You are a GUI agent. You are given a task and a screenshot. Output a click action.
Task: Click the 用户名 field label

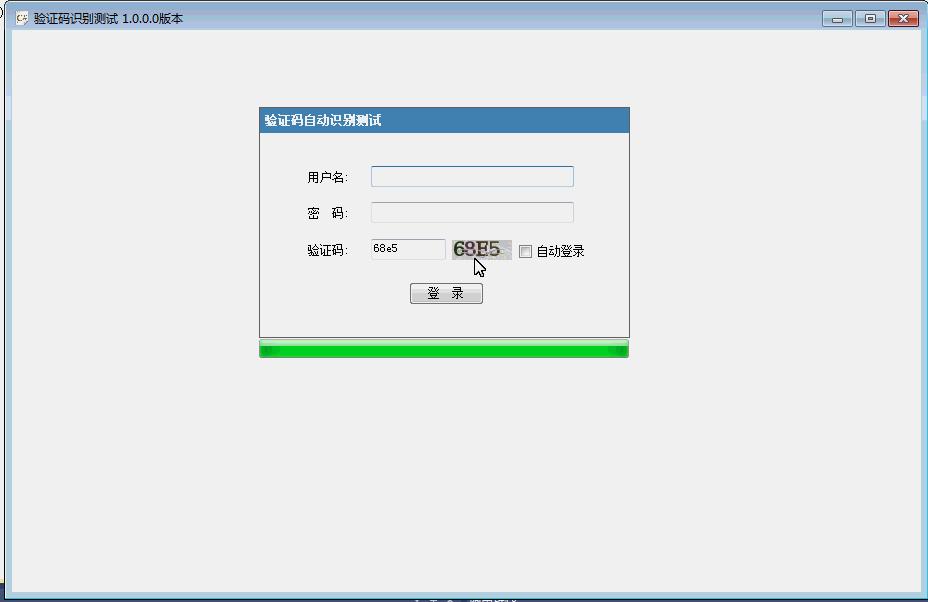click(327, 177)
